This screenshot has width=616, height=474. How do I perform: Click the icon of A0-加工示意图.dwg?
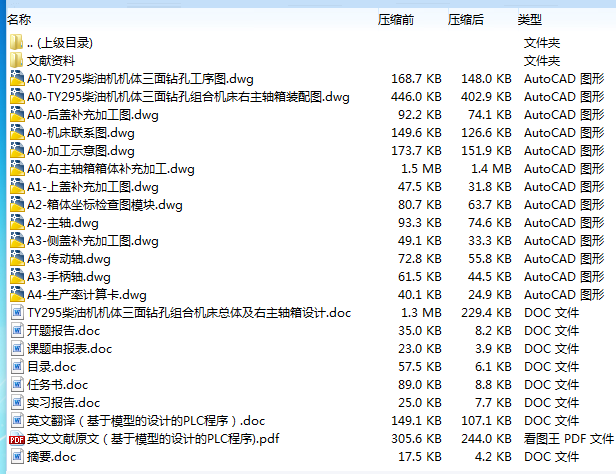(x=17, y=151)
